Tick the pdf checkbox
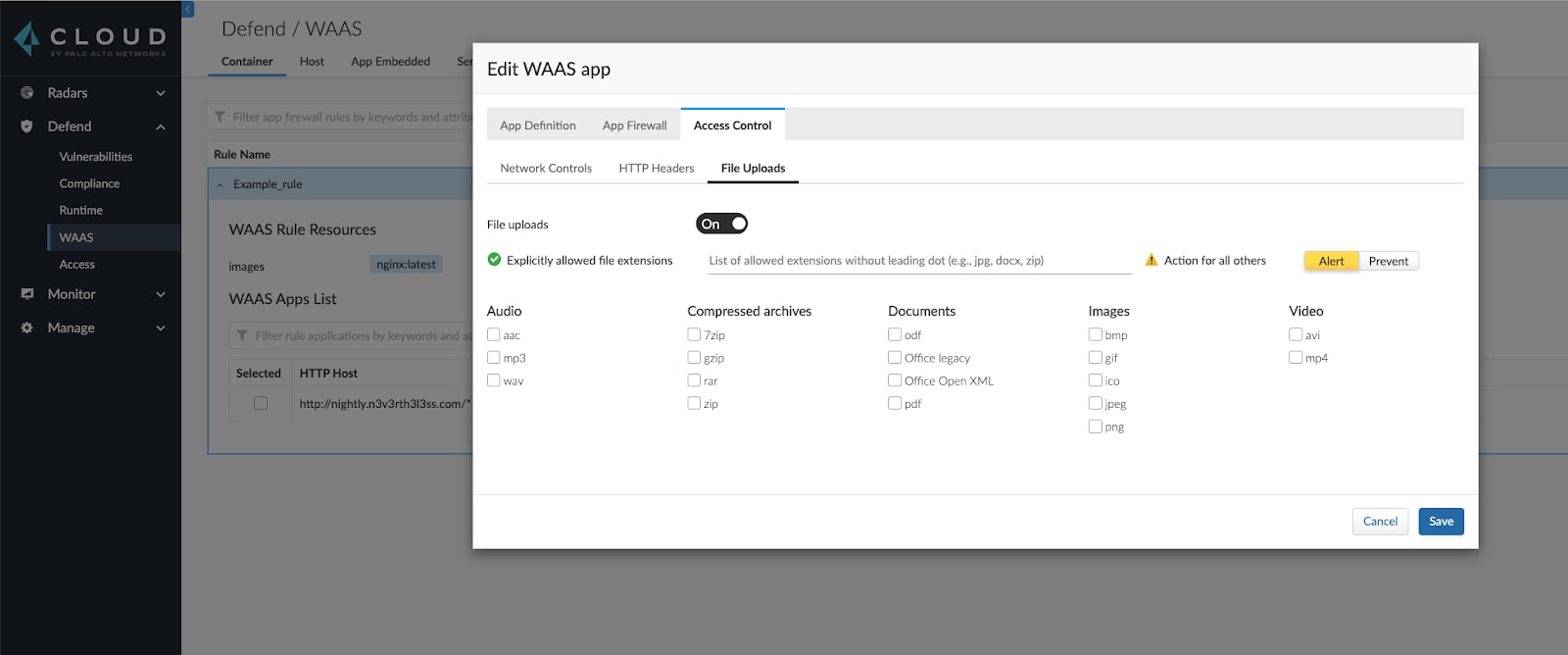This screenshot has width=1568, height=655. click(x=895, y=403)
